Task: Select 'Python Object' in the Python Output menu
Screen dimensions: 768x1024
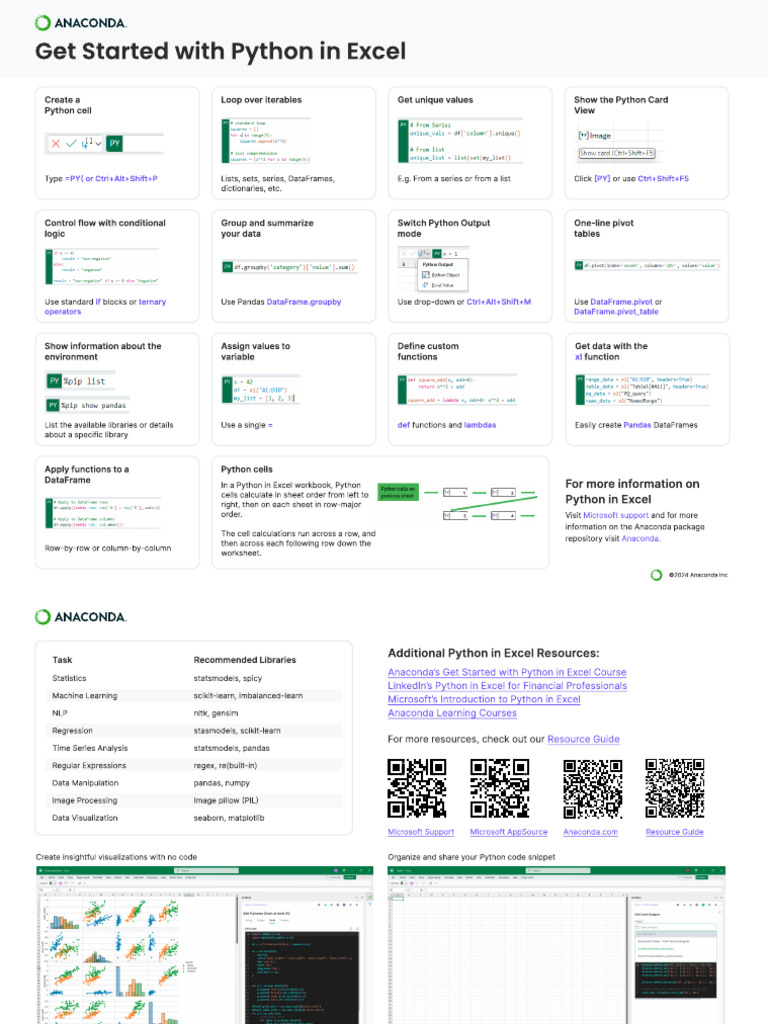Action: click(x=441, y=275)
